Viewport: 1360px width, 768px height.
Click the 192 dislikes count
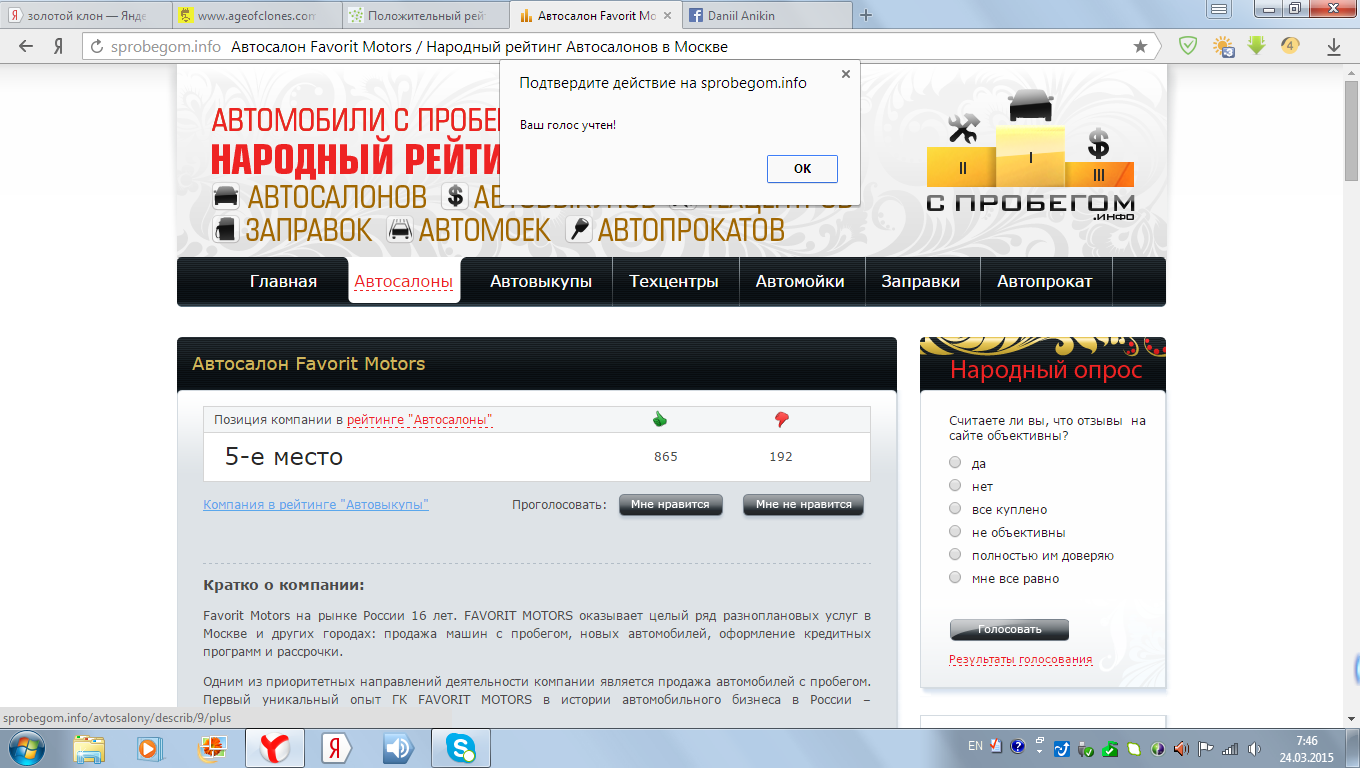(x=781, y=457)
